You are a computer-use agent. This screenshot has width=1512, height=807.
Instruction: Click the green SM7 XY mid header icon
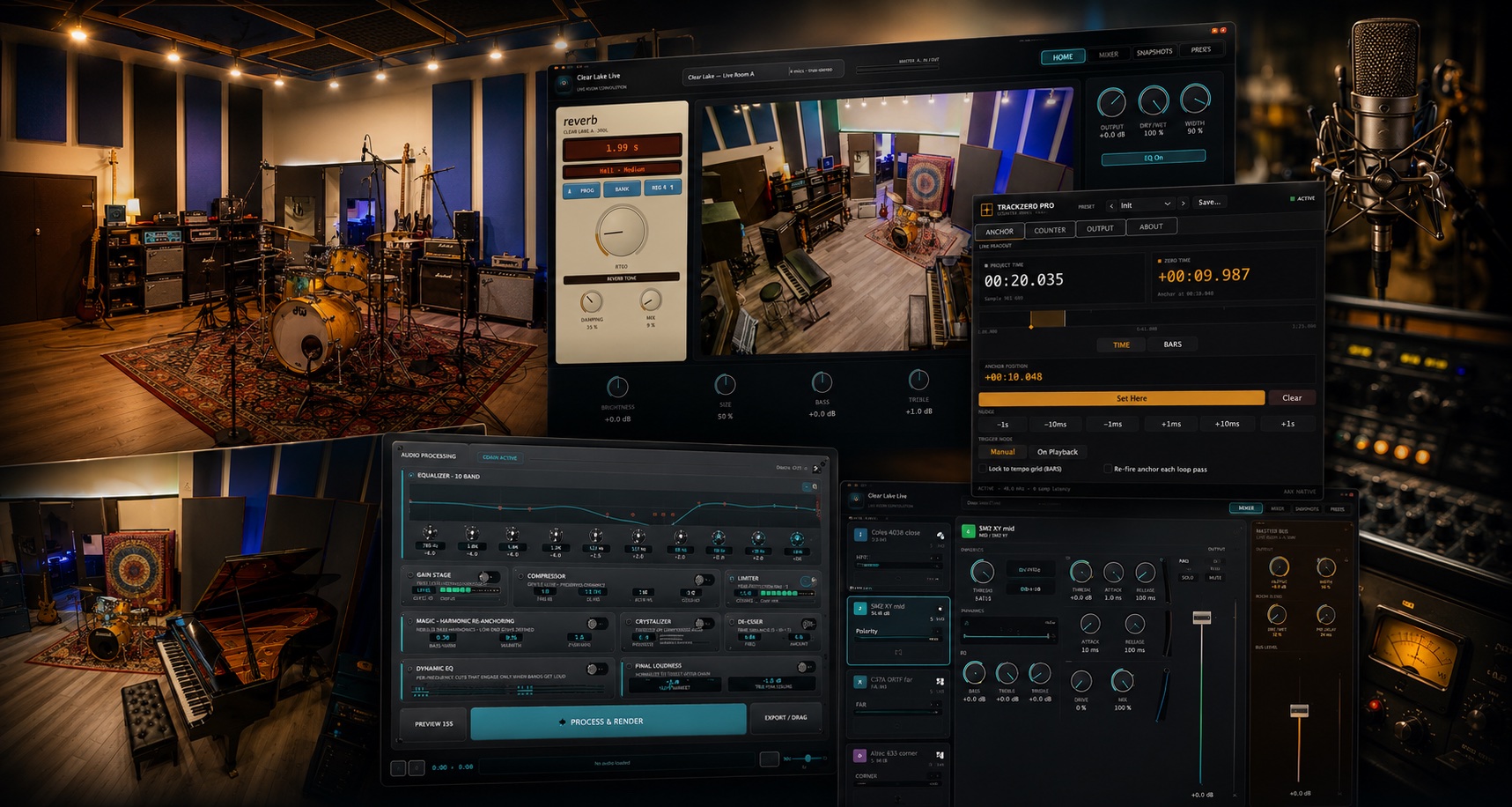click(969, 531)
